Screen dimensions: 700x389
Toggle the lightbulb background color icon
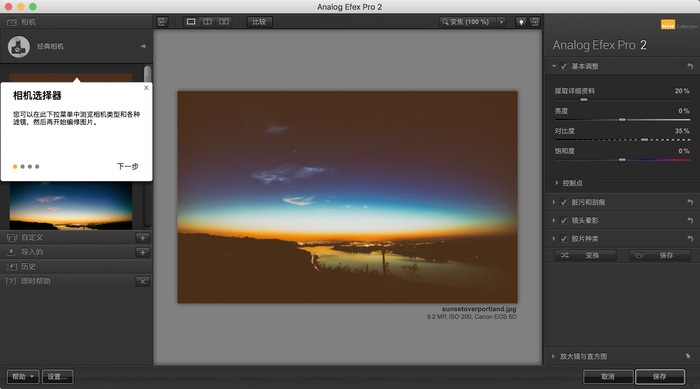pos(521,21)
